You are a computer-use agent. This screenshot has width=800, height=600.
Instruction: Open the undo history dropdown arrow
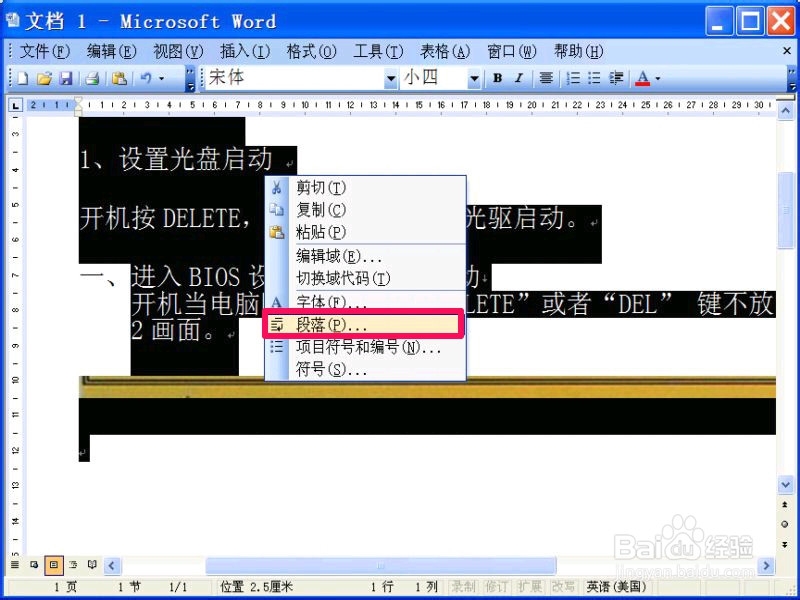[161, 79]
